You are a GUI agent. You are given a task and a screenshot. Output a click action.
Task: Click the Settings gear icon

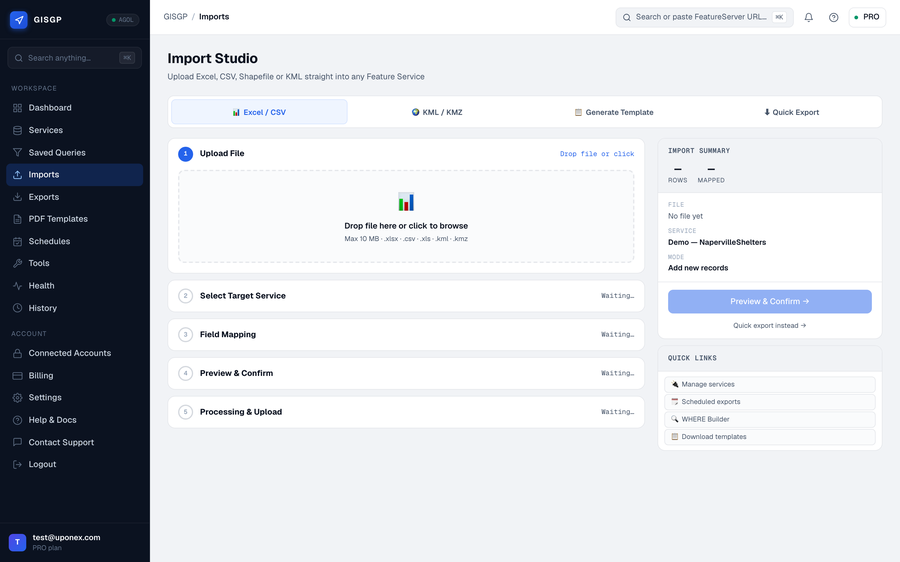[x=18, y=398]
